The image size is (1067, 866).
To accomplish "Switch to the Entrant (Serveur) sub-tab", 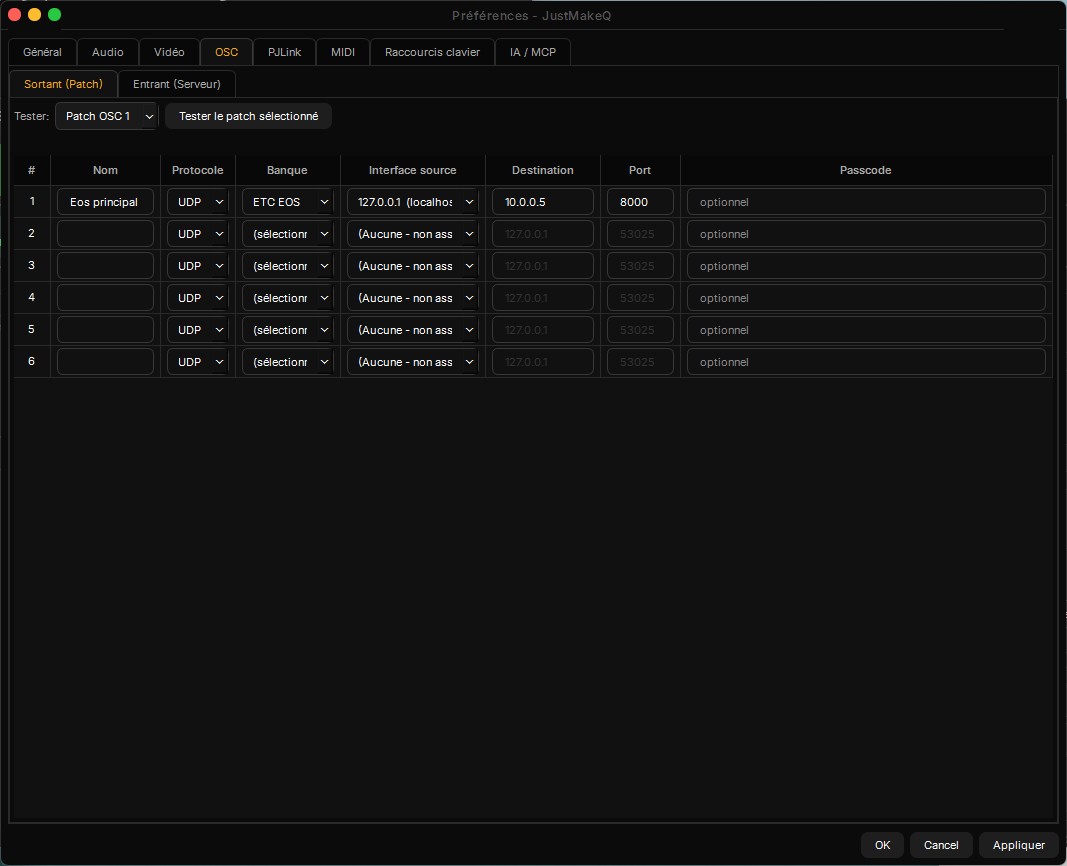I will click(177, 84).
